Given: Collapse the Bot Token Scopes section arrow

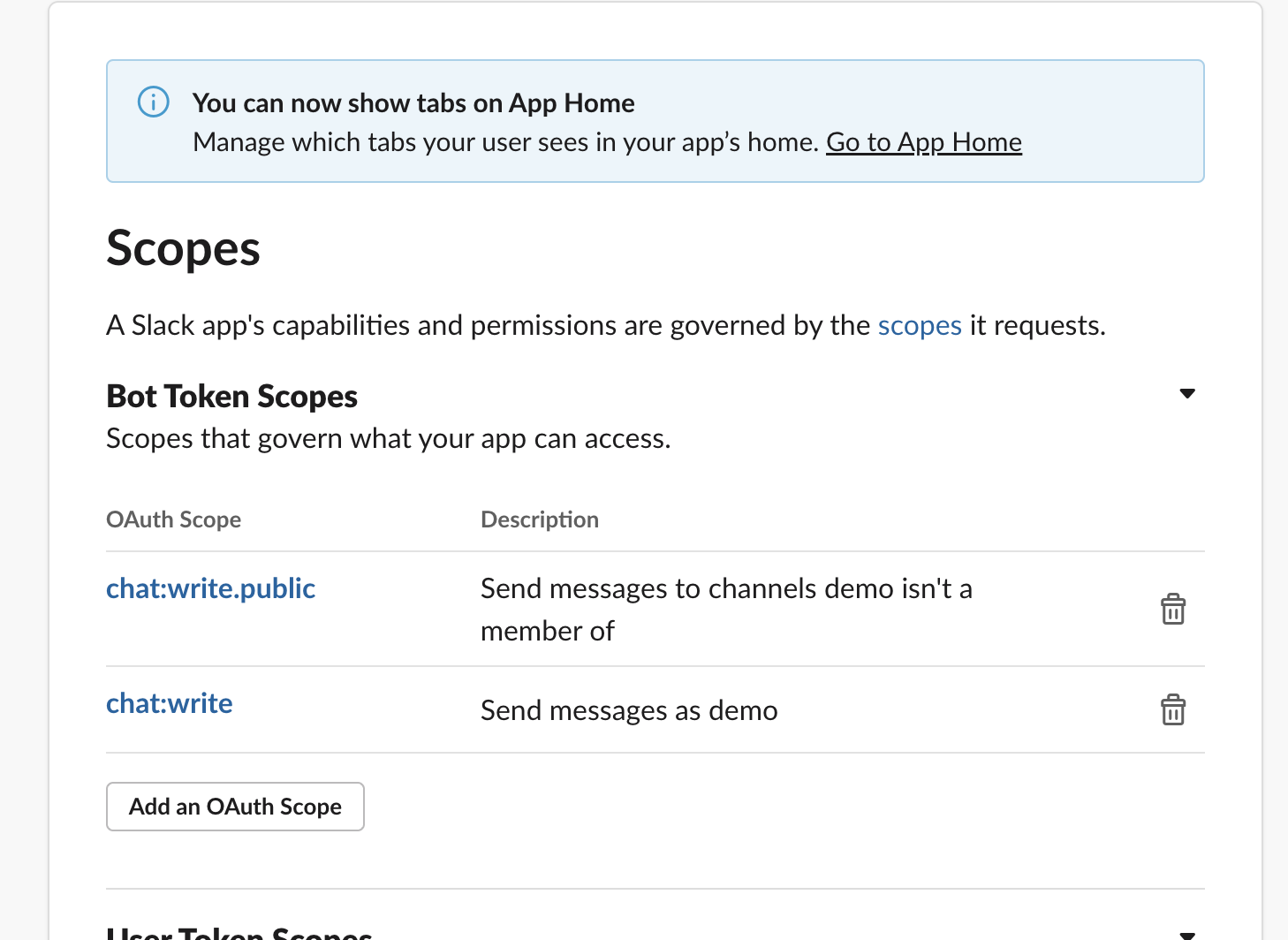Looking at the screenshot, I should coord(1187,394).
